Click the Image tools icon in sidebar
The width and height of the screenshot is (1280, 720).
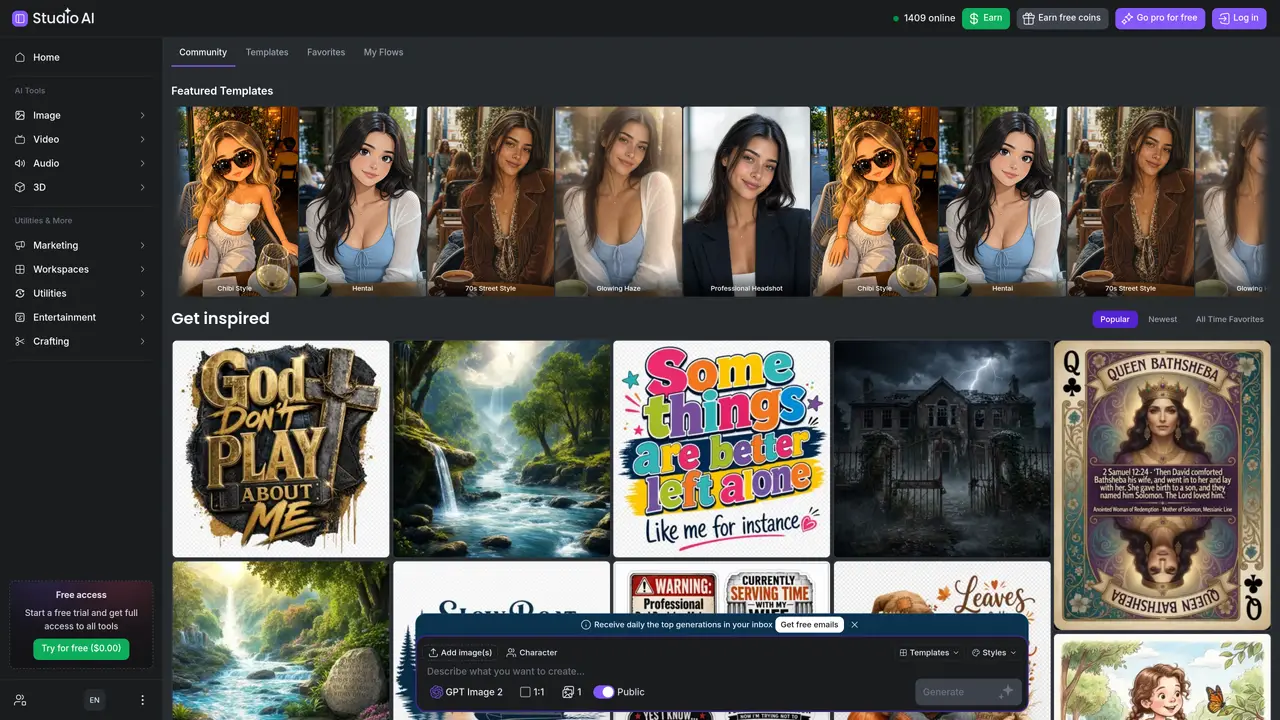click(x=20, y=115)
